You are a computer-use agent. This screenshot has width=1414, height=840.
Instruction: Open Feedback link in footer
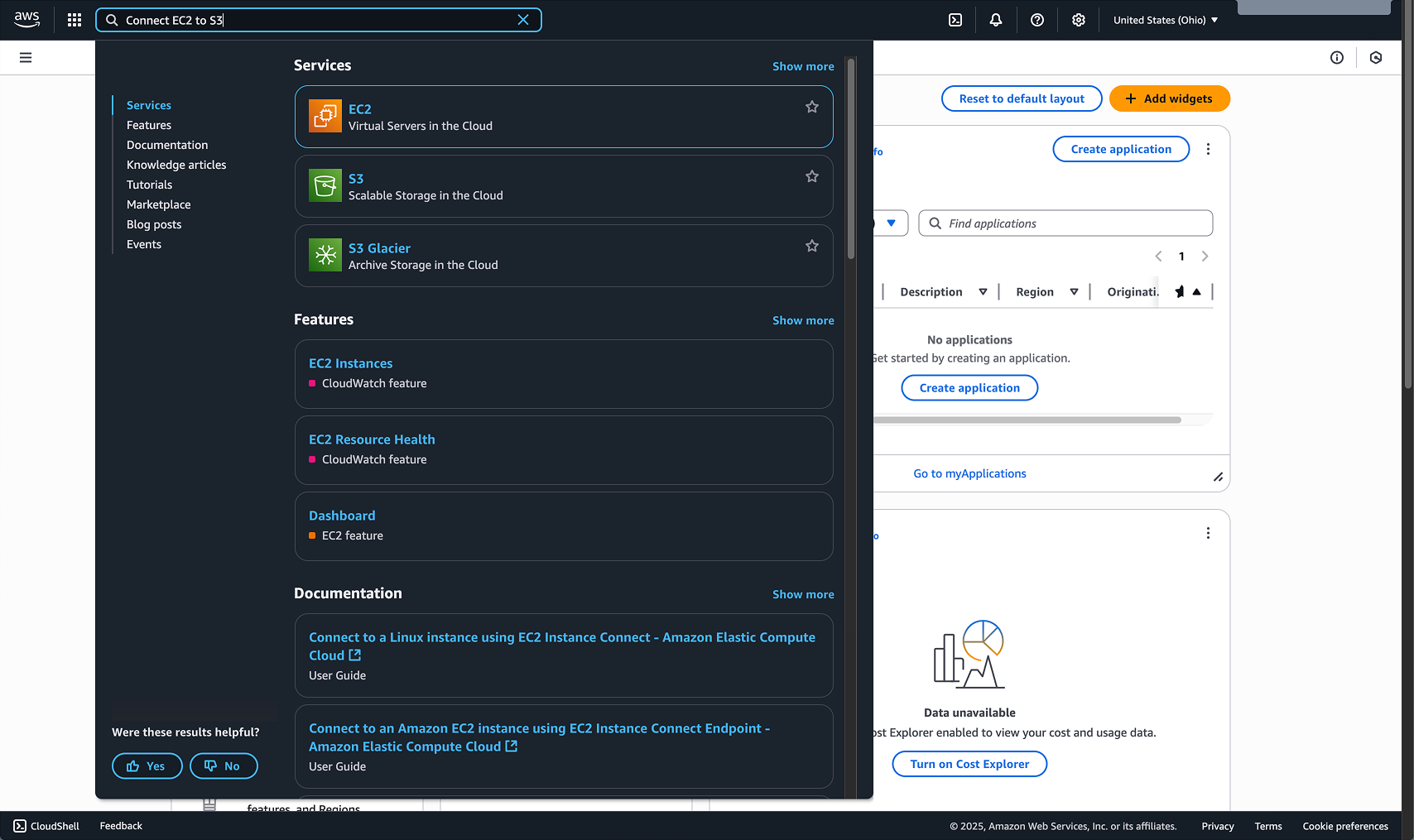pos(121,826)
